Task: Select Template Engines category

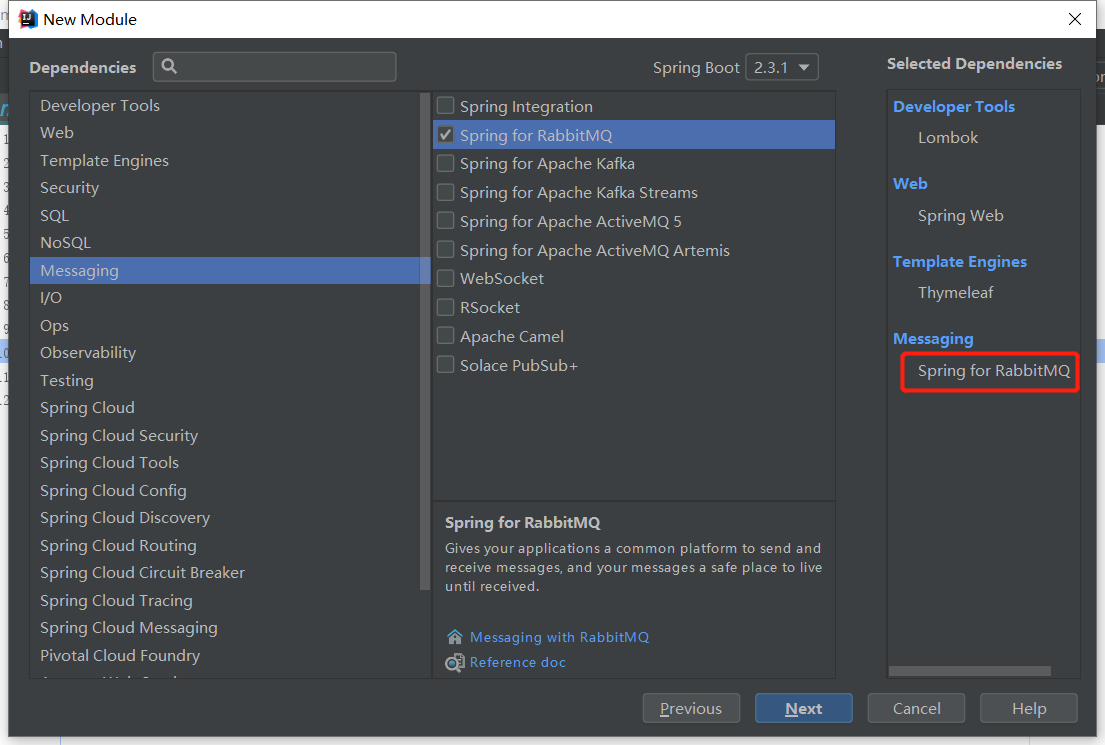Action: (226, 161)
